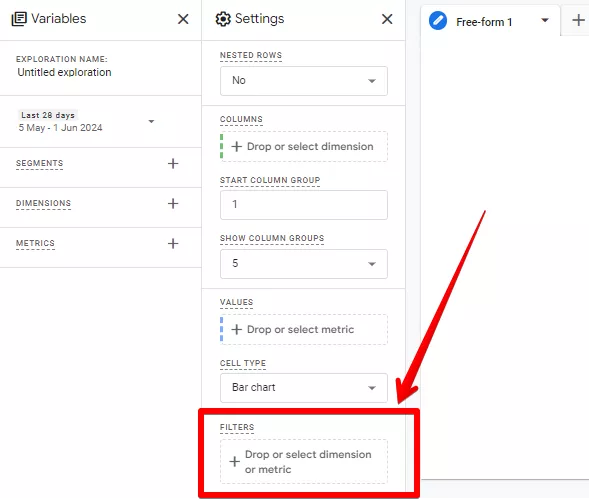The width and height of the screenshot is (589, 502).
Task: Click the Filters drop dimension or metric box
Action: (x=304, y=461)
